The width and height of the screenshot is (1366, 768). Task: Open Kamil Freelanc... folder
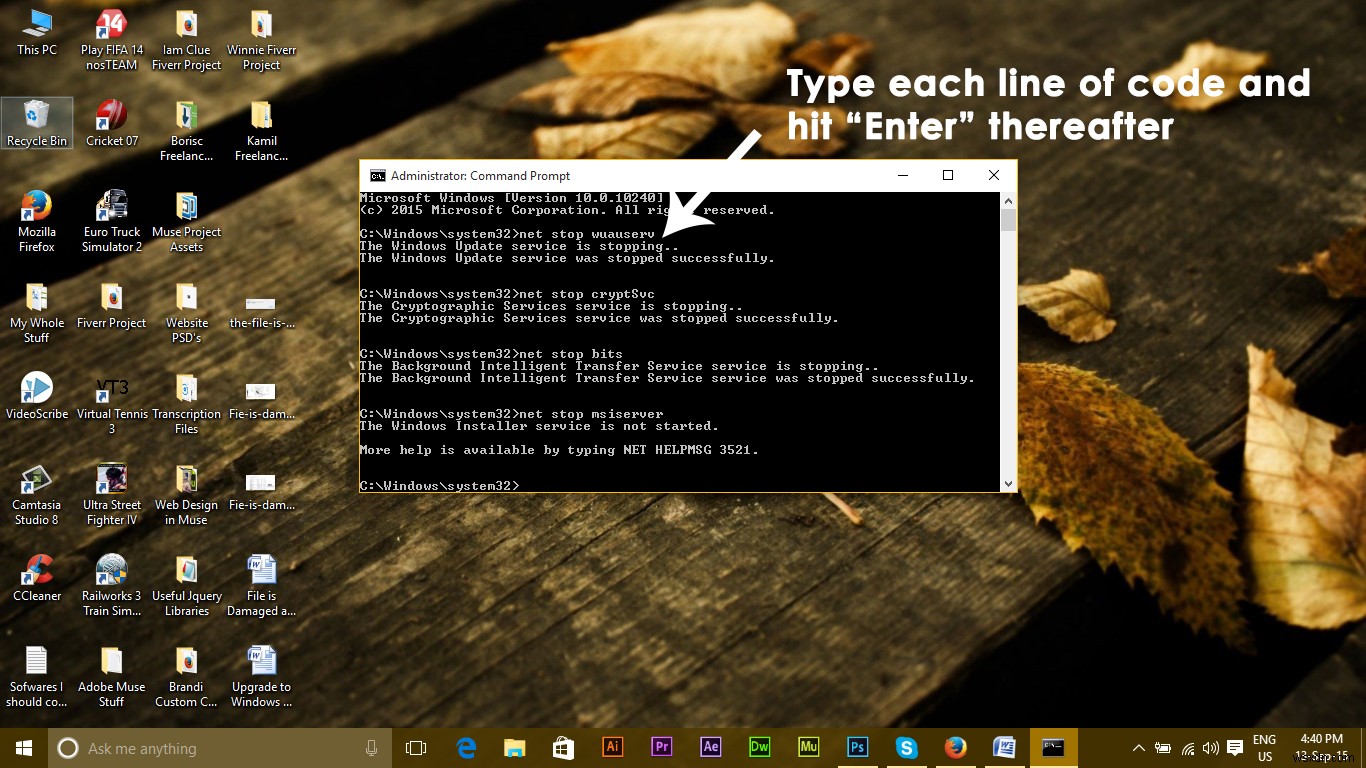[x=261, y=131]
